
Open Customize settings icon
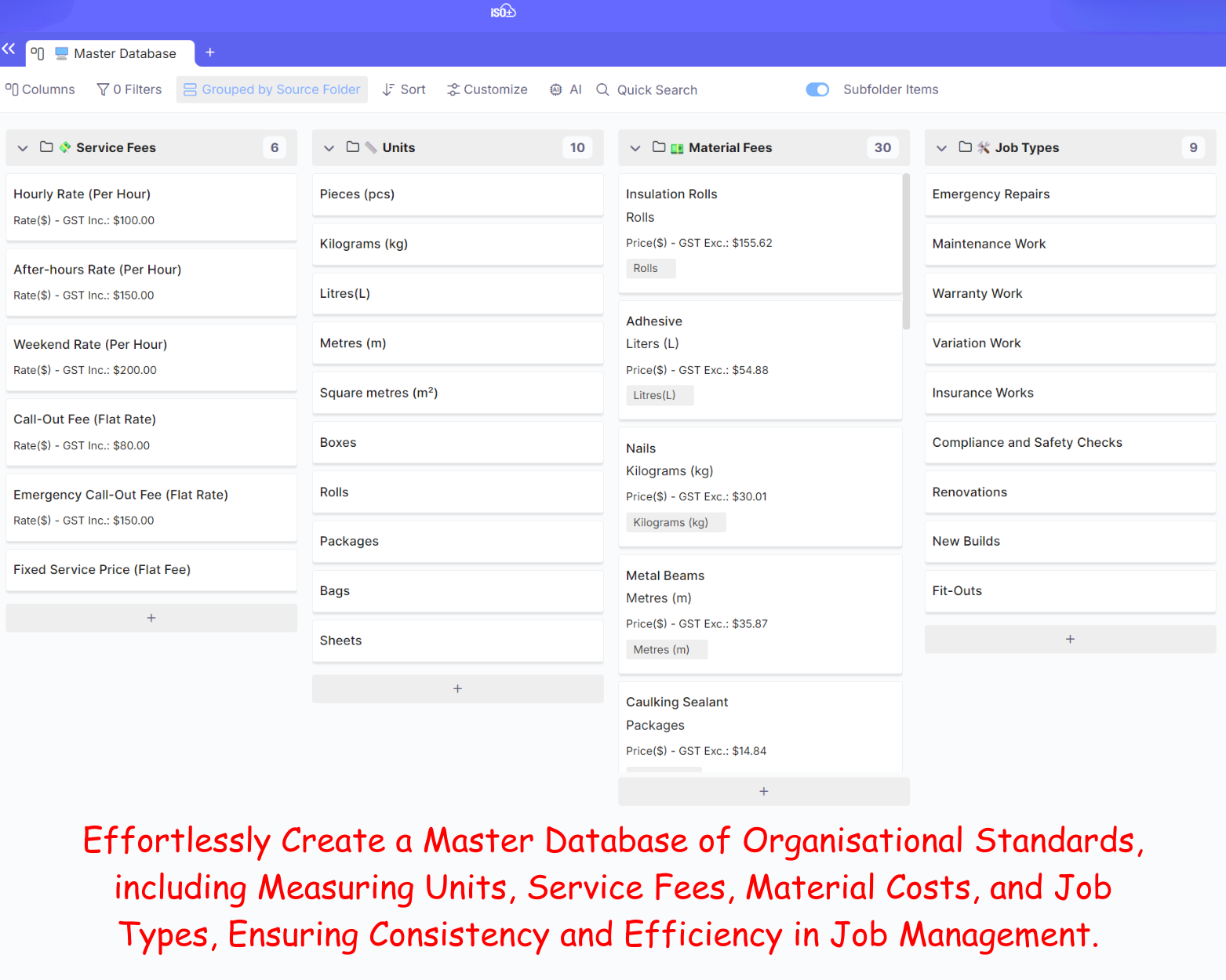[453, 89]
